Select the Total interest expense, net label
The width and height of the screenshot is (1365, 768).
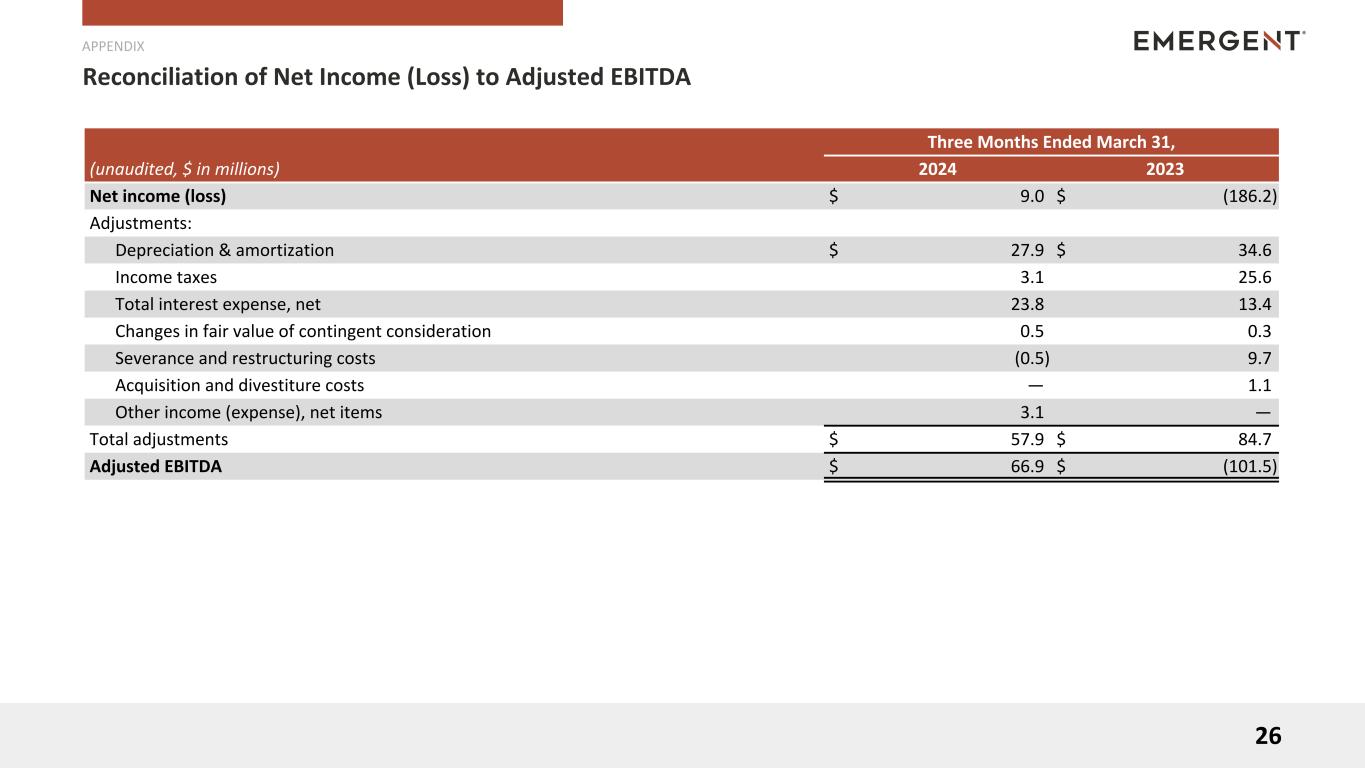(x=218, y=304)
